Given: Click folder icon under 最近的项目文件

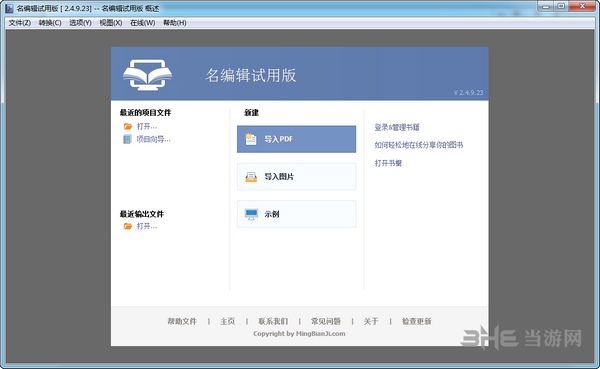Looking at the screenshot, I should (x=128, y=126).
